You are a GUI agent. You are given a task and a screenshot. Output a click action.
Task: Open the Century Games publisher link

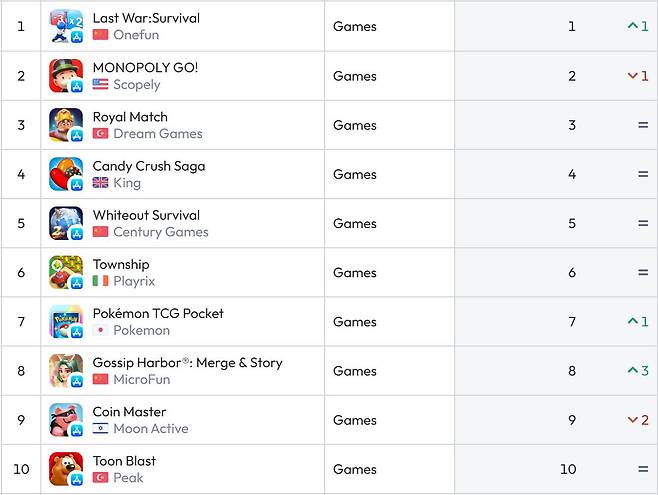[160, 232]
